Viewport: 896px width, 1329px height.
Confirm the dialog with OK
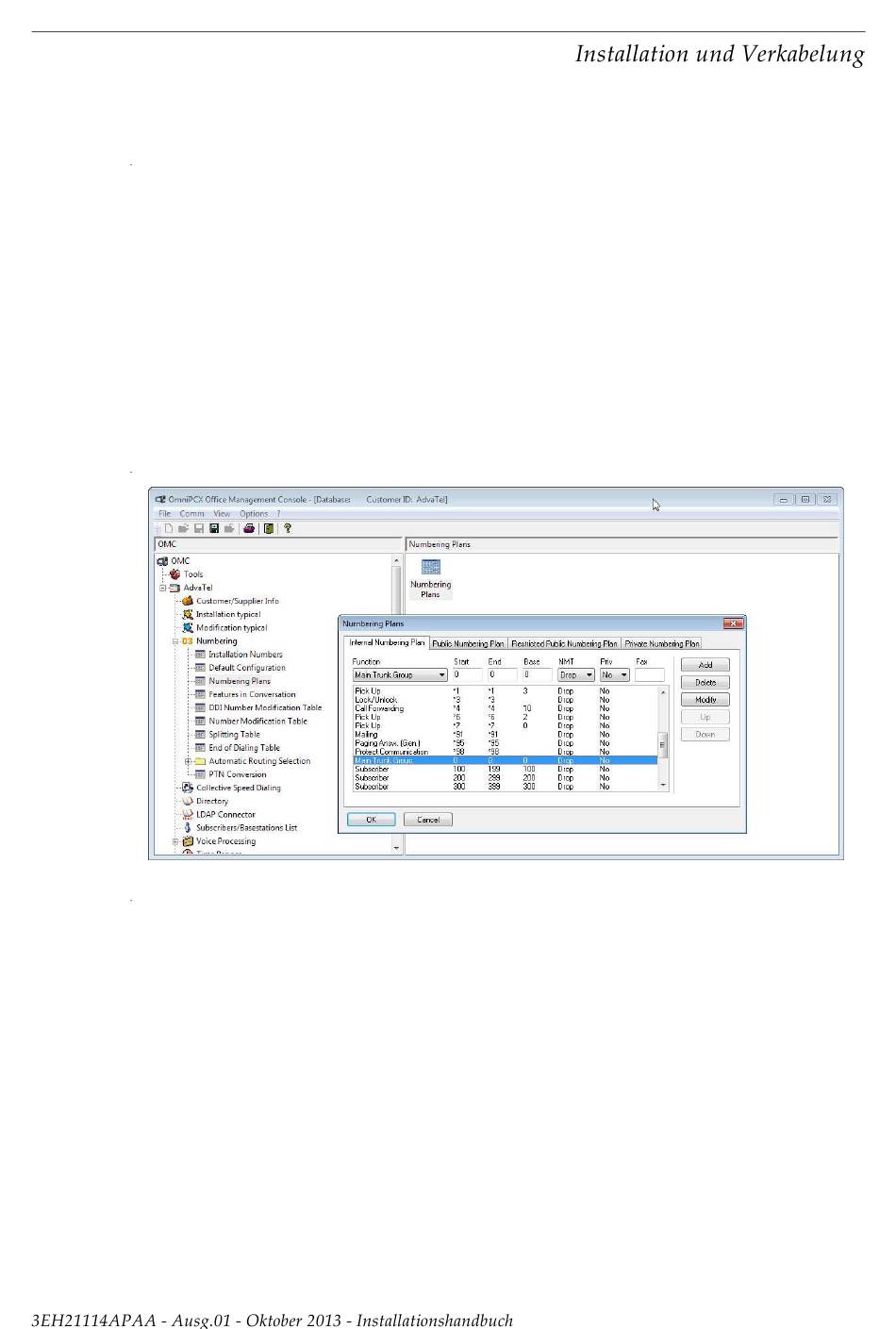click(x=372, y=820)
